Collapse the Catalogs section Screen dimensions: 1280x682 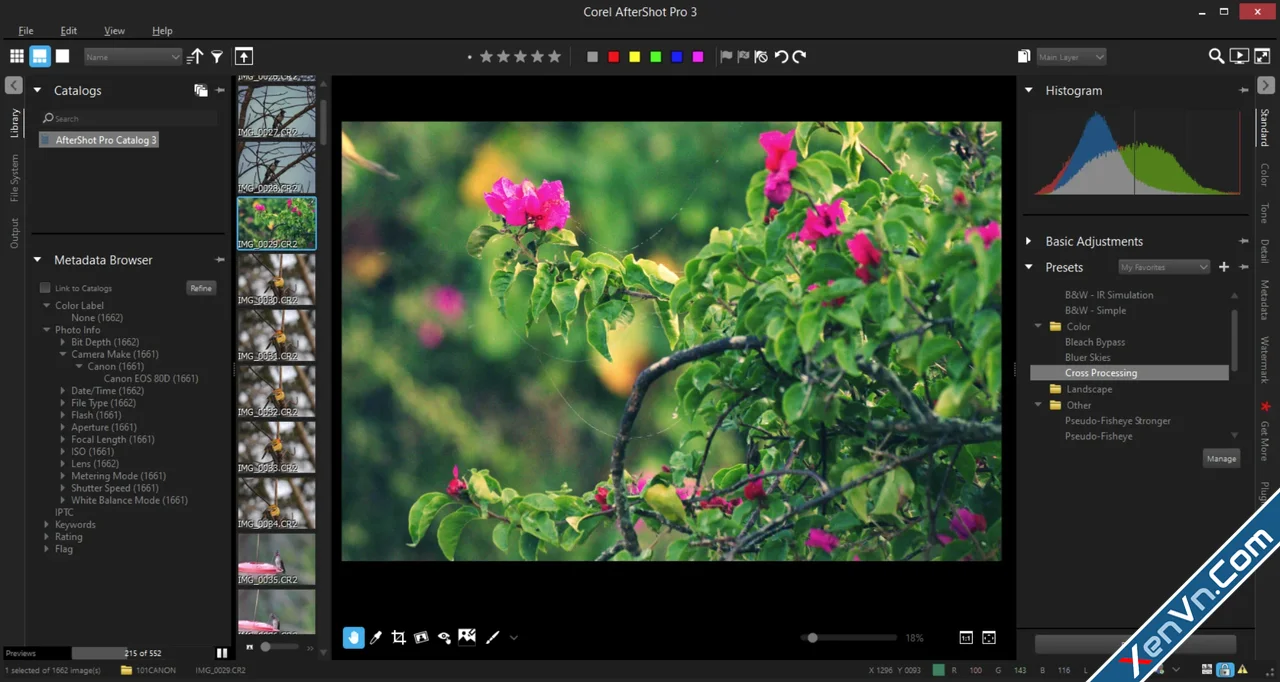coord(37,90)
